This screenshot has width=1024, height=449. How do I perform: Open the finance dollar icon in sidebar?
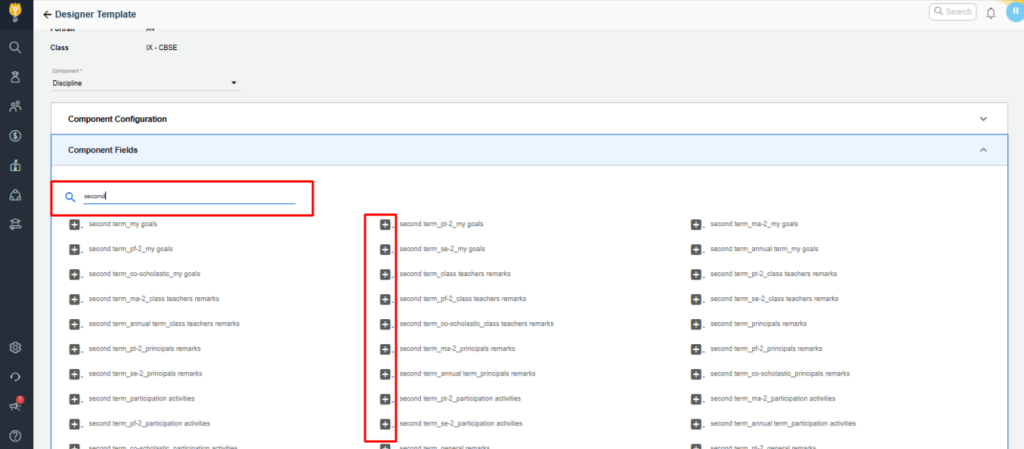pyautogui.click(x=15, y=135)
